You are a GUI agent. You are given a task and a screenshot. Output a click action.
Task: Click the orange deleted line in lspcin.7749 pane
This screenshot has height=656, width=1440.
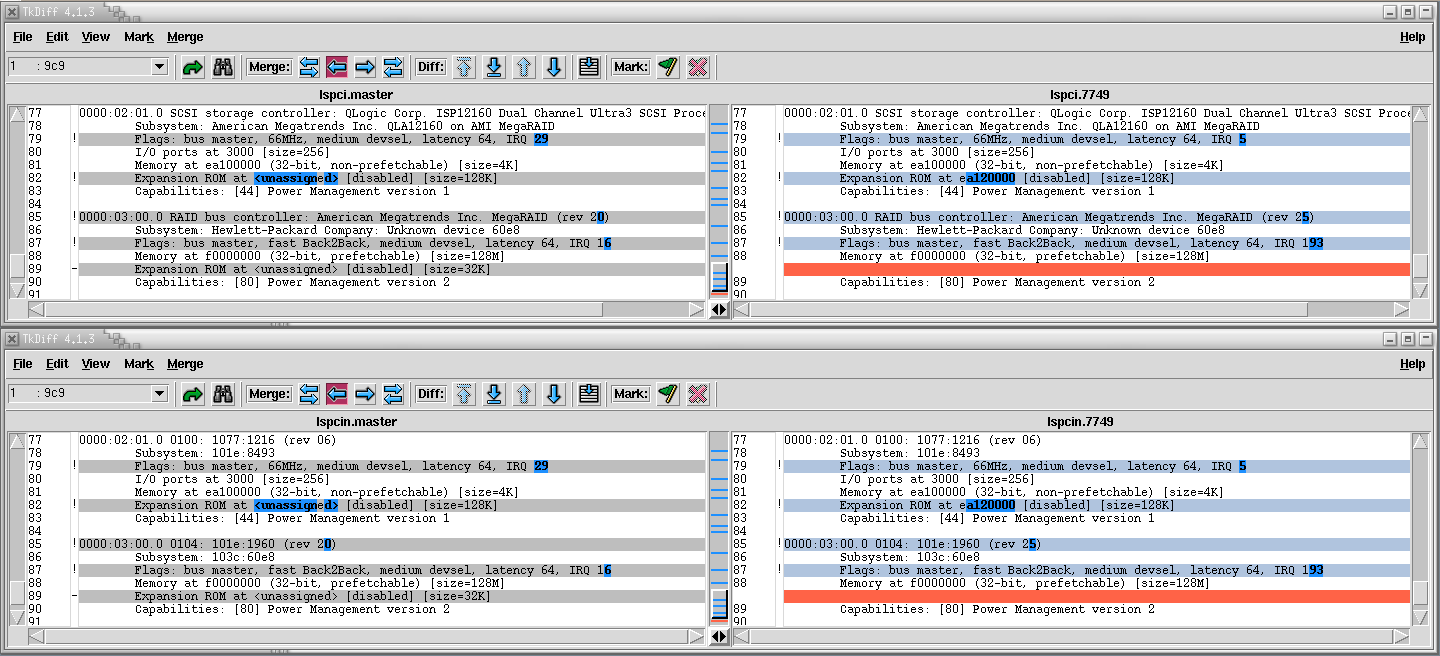pos(1096,596)
